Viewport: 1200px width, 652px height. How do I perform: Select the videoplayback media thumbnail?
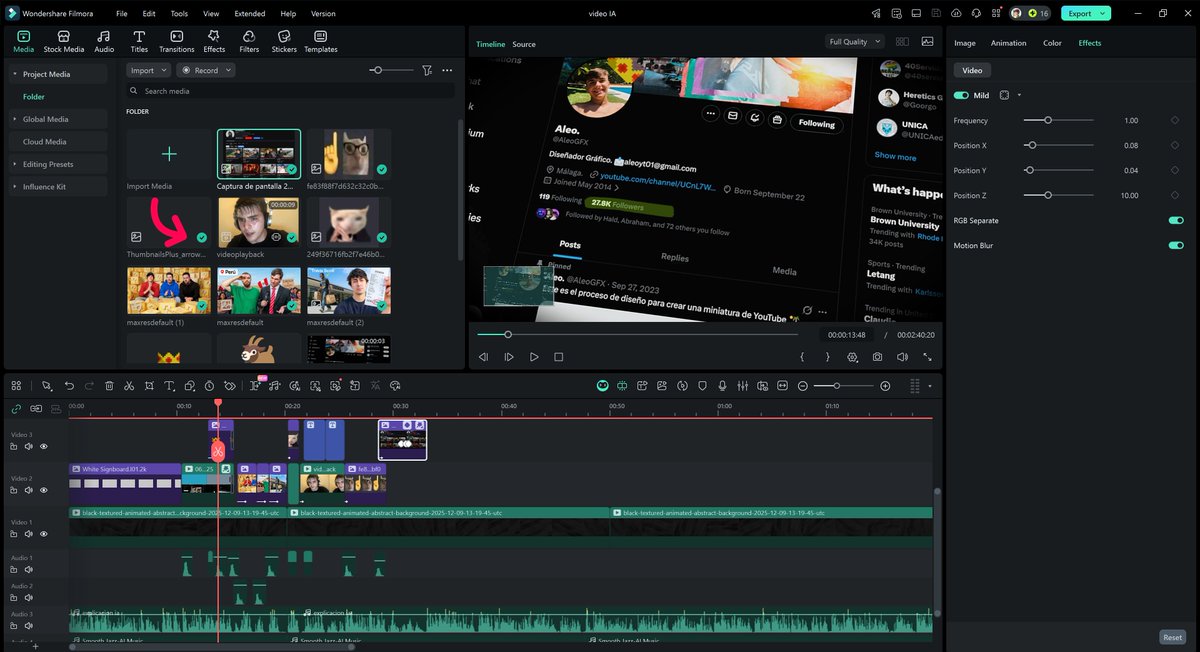[259, 221]
